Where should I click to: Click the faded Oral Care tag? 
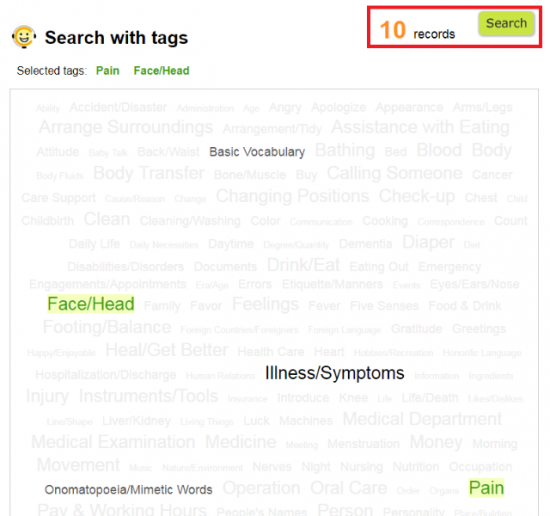tap(349, 488)
